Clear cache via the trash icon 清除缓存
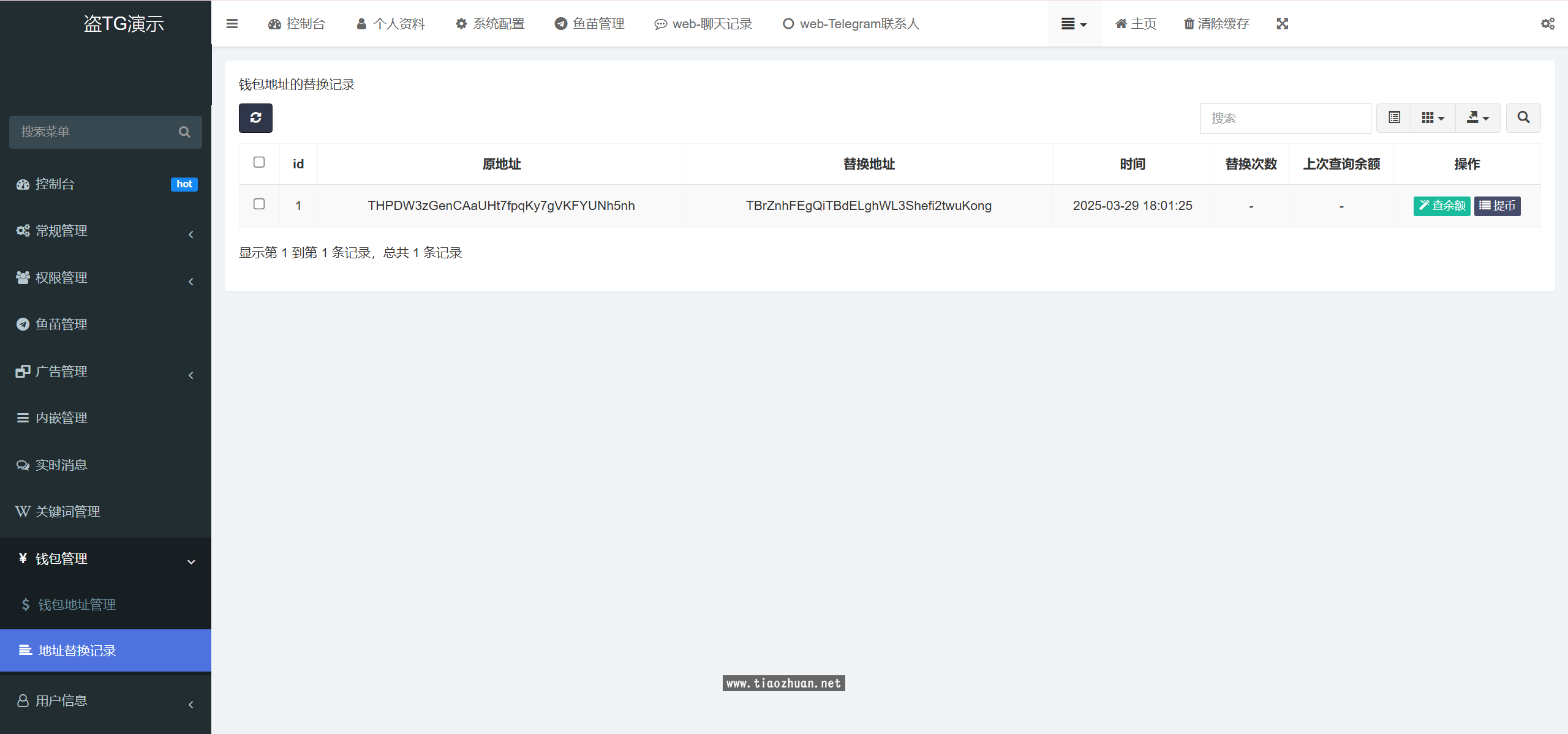The height and width of the screenshot is (734, 1568). [x=1216, y=24]
